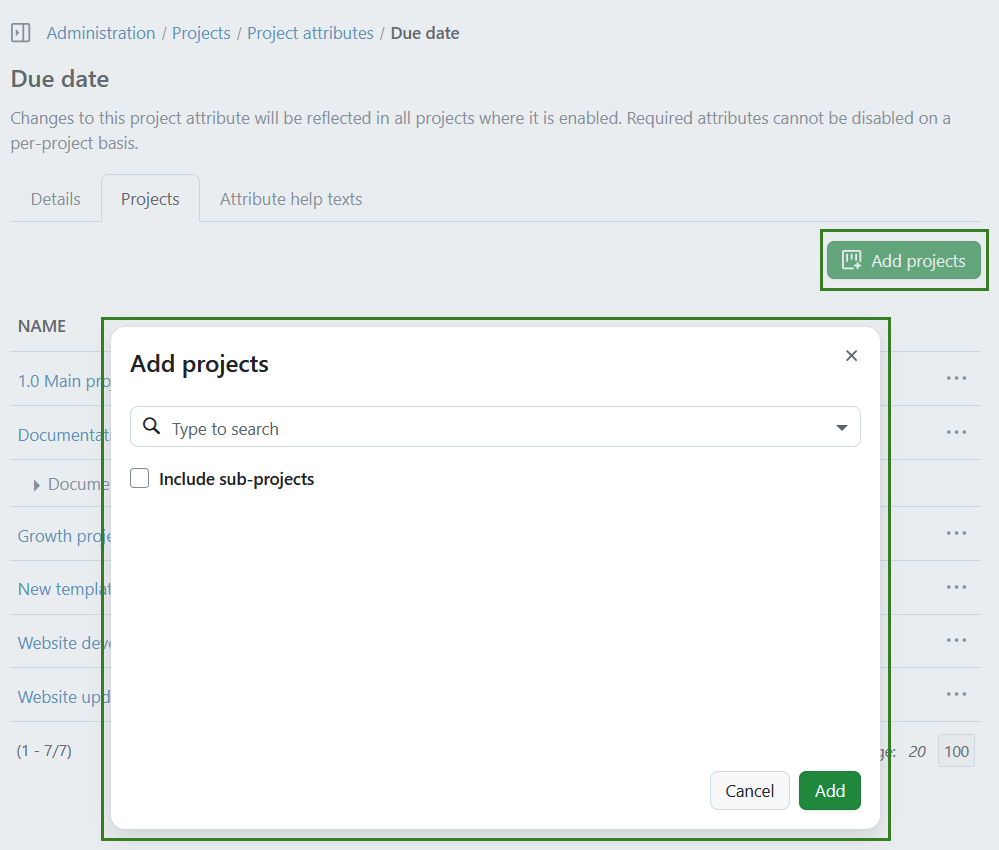The width and height of the screenshot is (999, 850).
Task: Click the Cancel button in the dialog
Action: click(749, 790)
